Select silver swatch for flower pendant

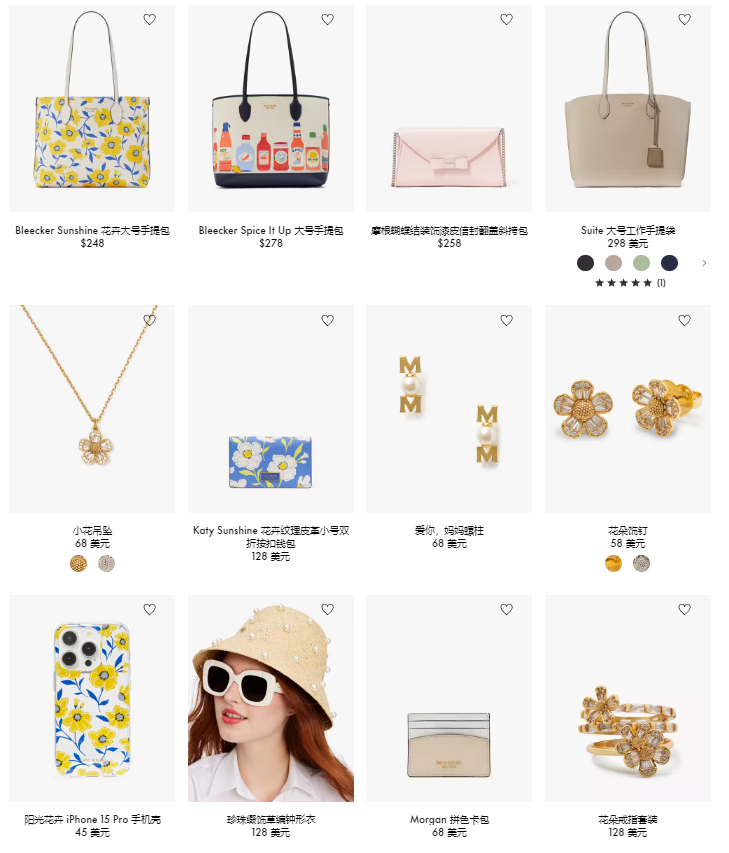pos(107,564)
